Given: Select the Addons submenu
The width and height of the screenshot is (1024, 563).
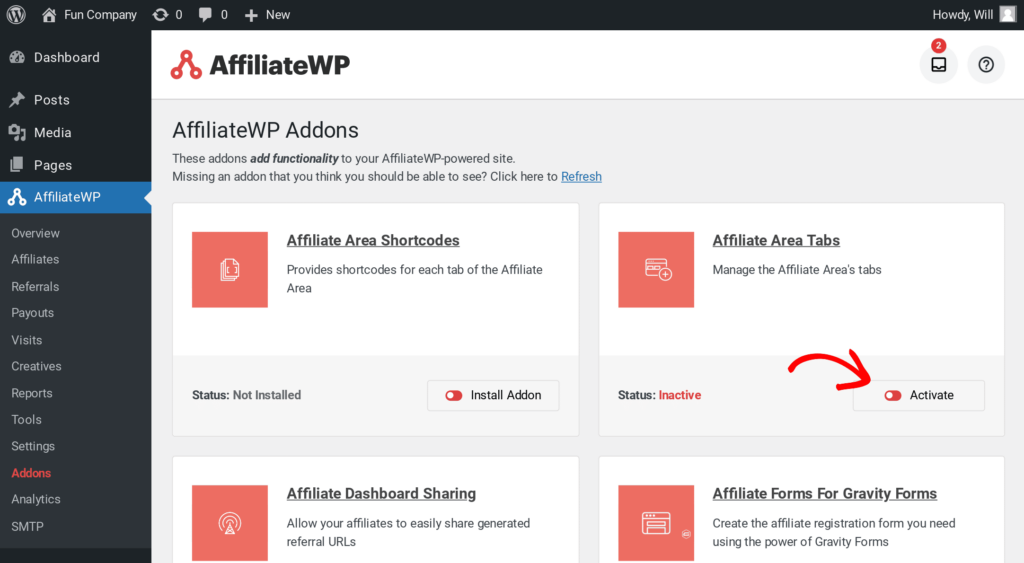Looking at the screenshot, I should 31,473.
